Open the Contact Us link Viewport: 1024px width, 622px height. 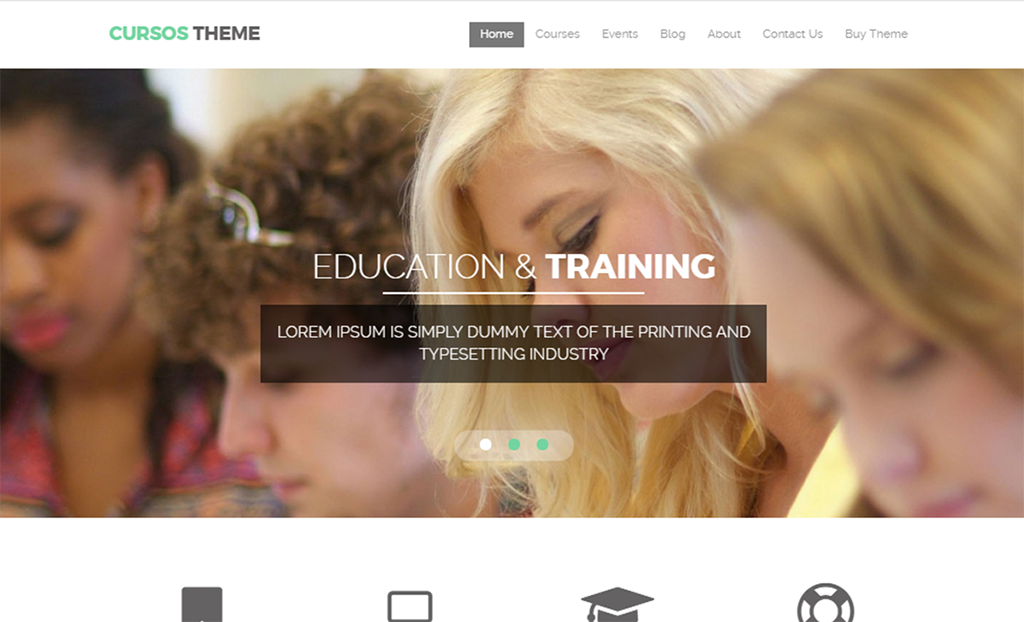[x=792, y=34]
